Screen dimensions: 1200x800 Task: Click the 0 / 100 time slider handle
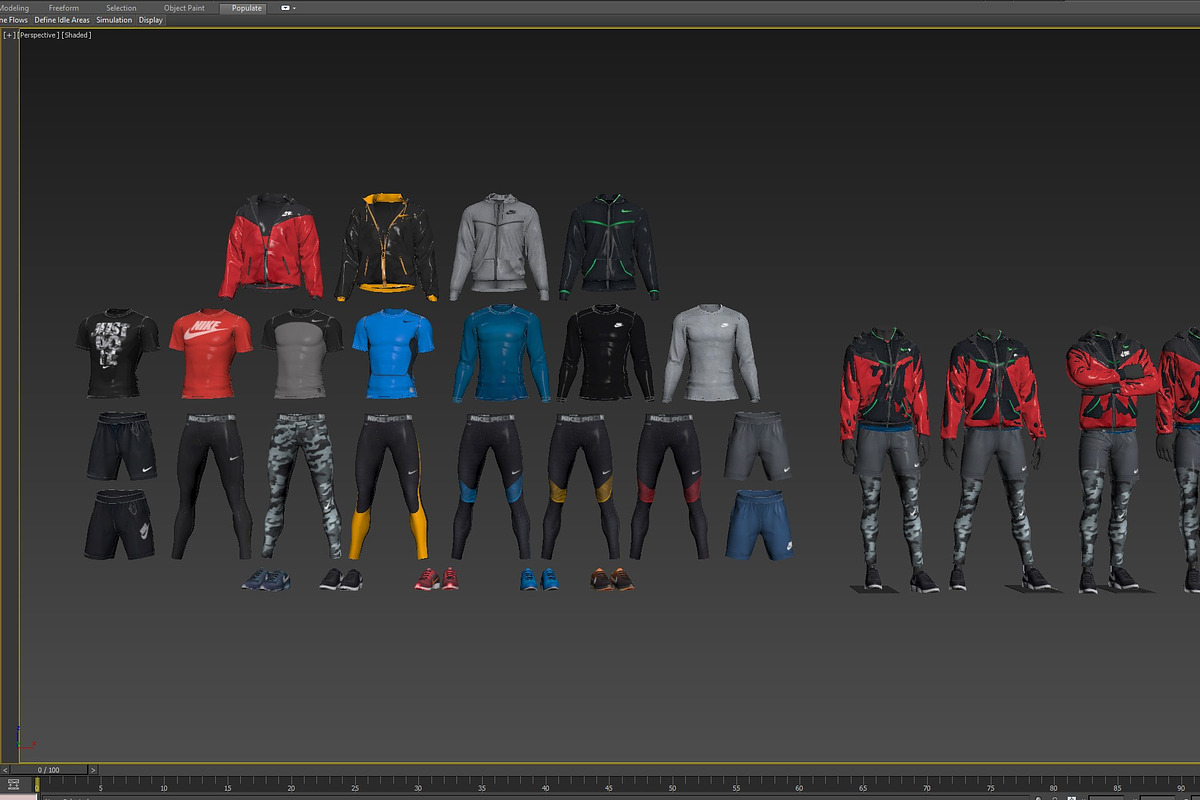point(48,770)
